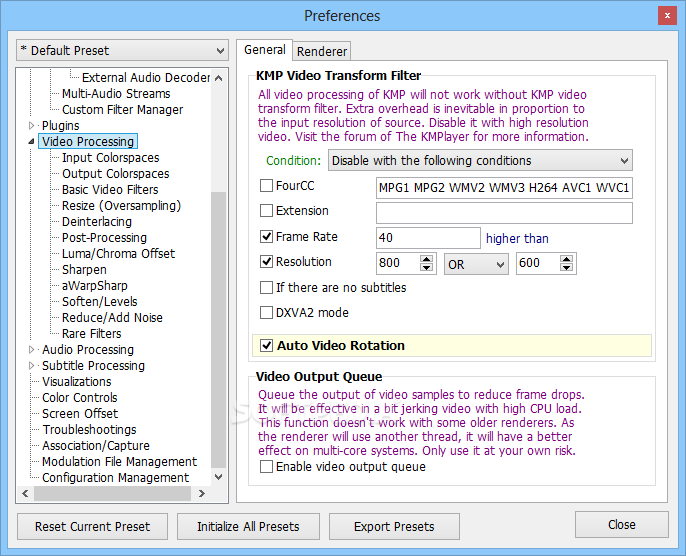
Task: Open Rare Filters tree item
Action: pos(91,334)
